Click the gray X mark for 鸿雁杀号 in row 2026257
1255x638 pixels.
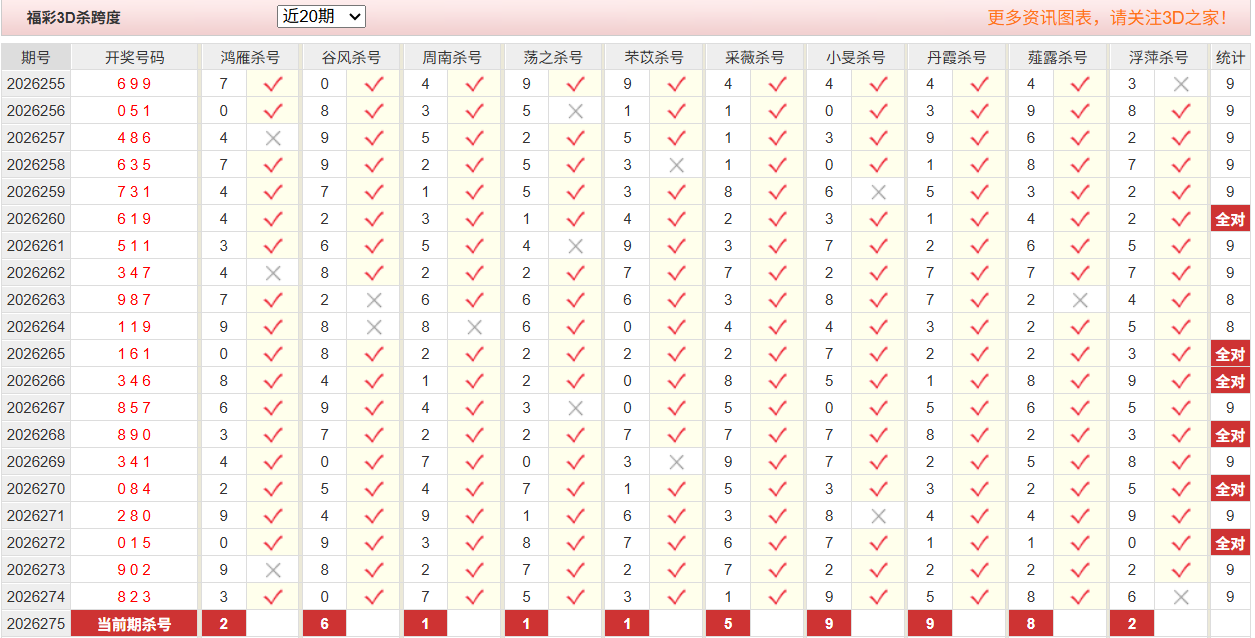pyautogui.click(x=273, y=138)
